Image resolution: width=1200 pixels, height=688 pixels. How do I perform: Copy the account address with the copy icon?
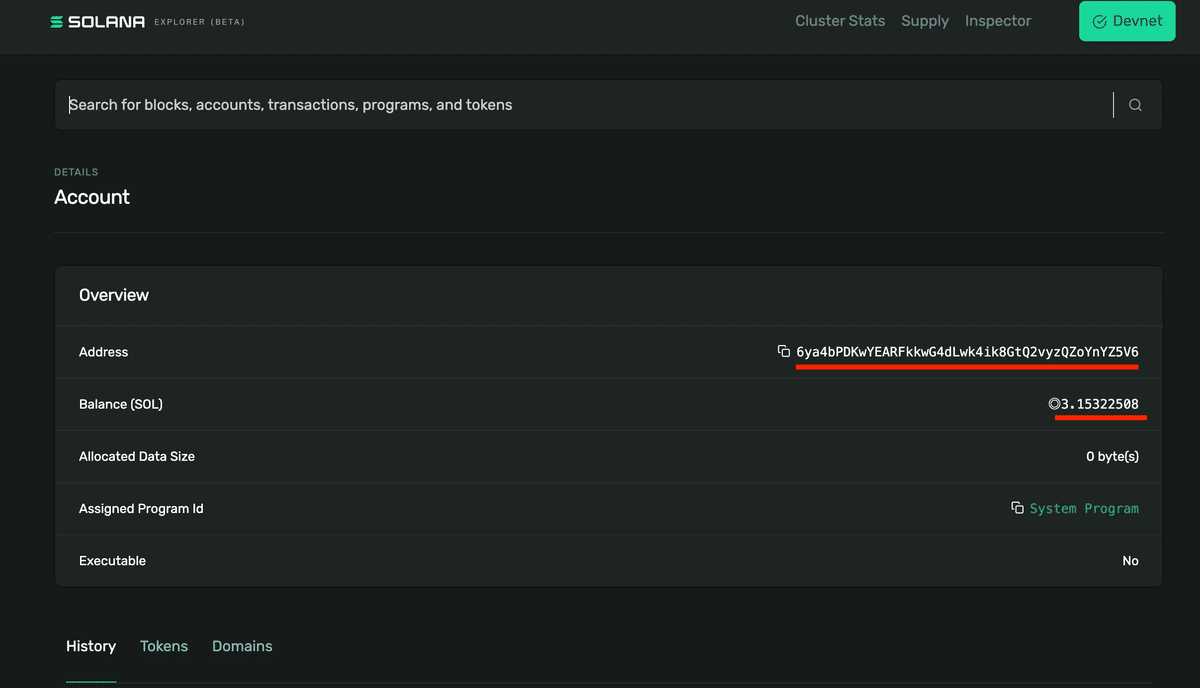[784, 351]
